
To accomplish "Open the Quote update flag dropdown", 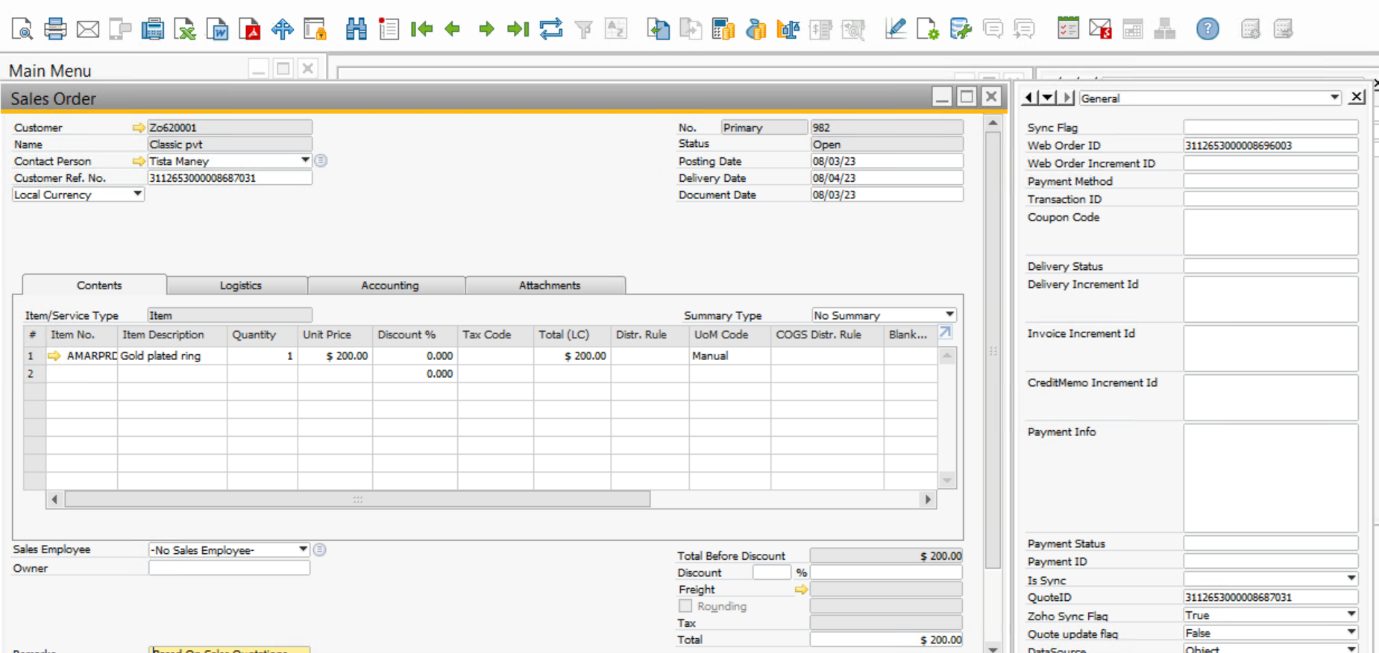I will (1351, 633).
